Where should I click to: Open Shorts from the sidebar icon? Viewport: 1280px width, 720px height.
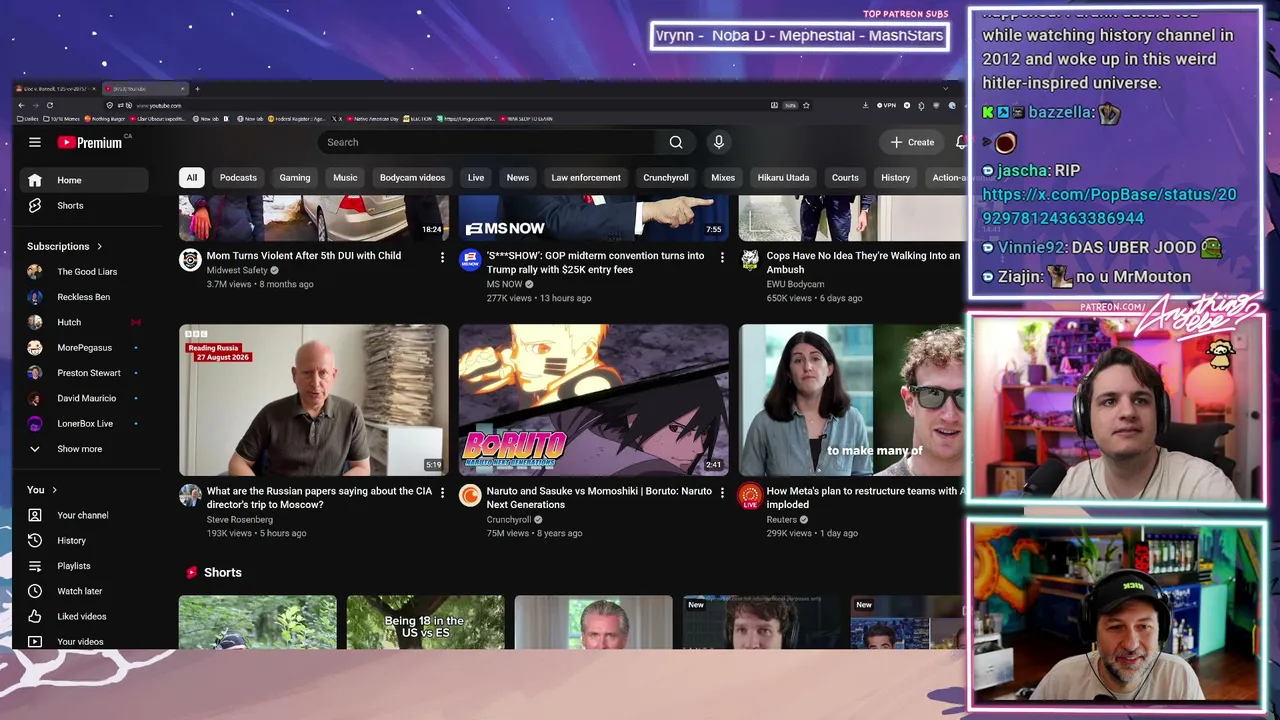point(35,205)
